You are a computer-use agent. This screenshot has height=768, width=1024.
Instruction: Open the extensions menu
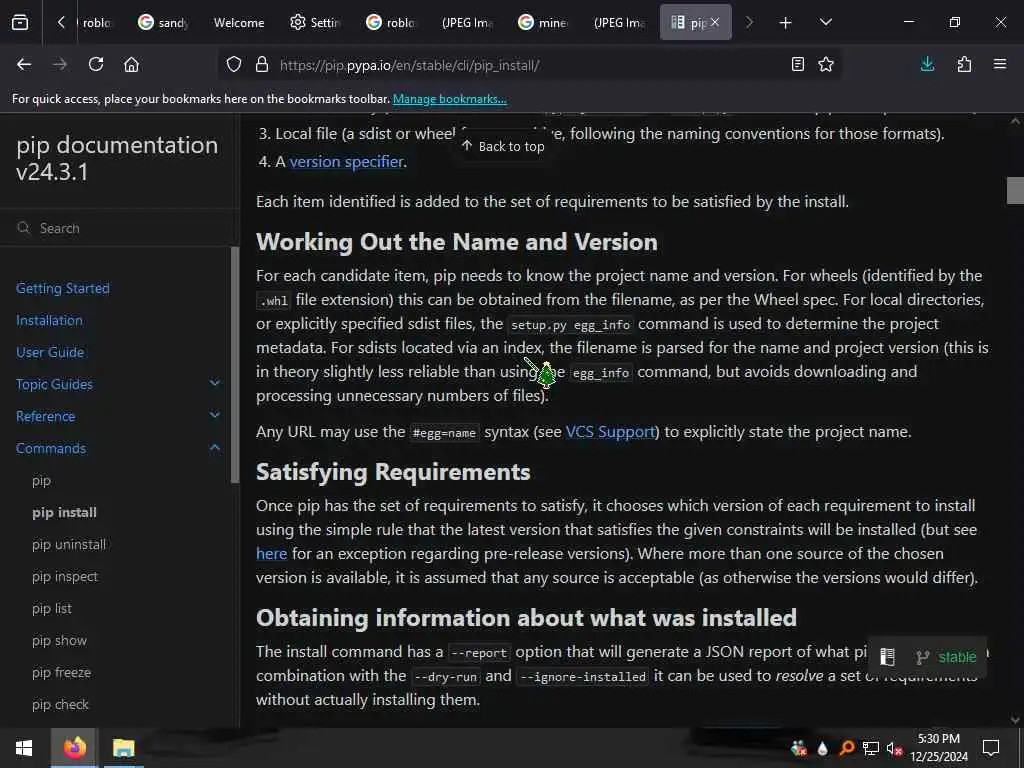tap(964, 64)
